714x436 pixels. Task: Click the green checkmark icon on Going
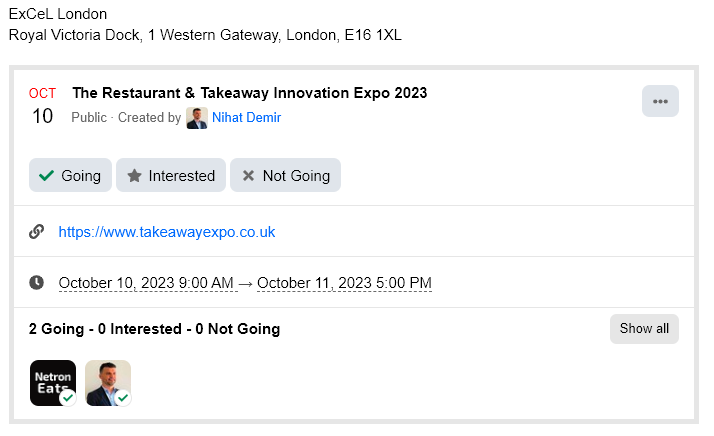coord(46,176)
